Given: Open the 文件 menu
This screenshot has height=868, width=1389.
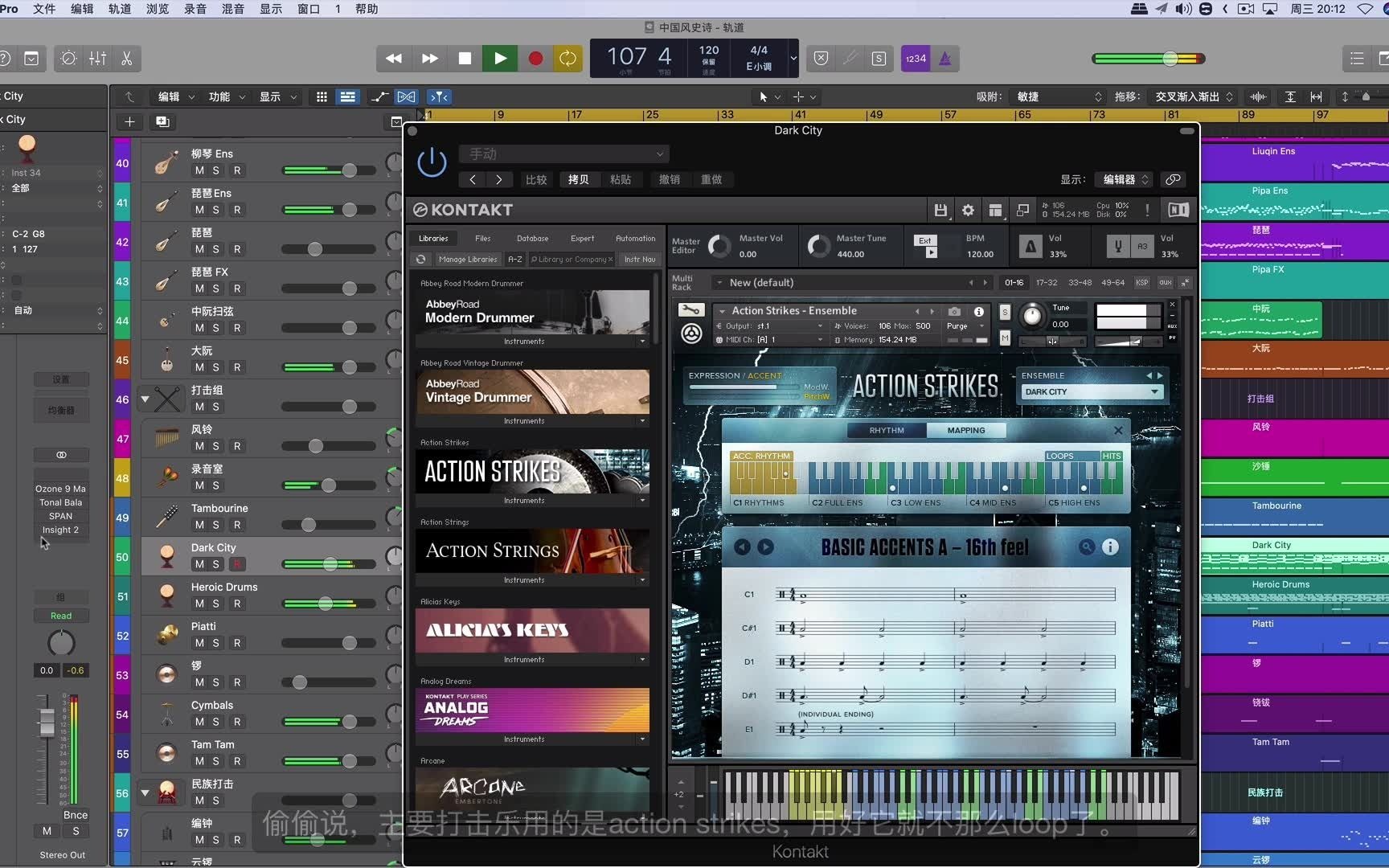Looking at the screenshot, I should point(44,9).
